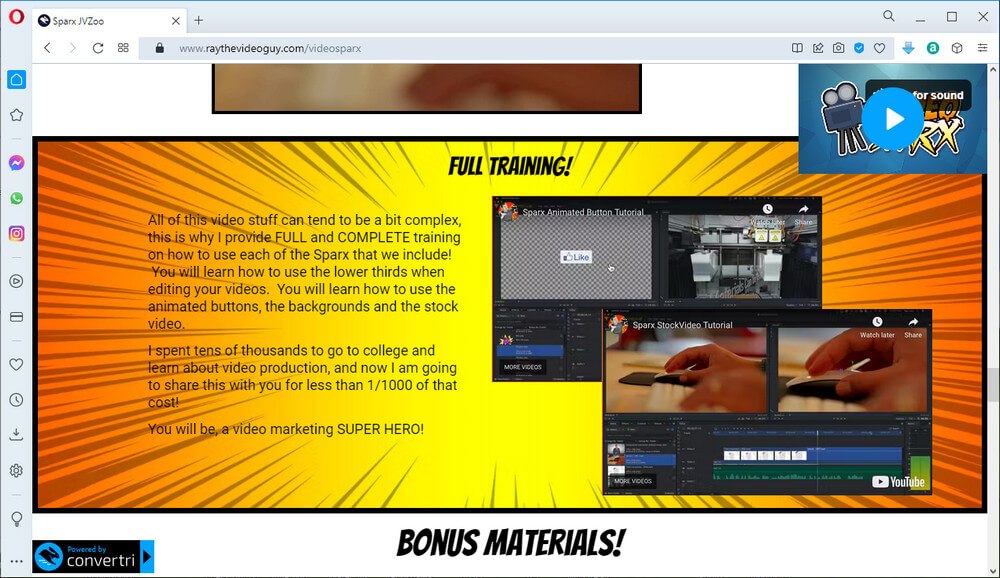The height and width of the screenshot is (578, 1000).
Task: Select the Sparx JVZoo tab
Action: 110,21
